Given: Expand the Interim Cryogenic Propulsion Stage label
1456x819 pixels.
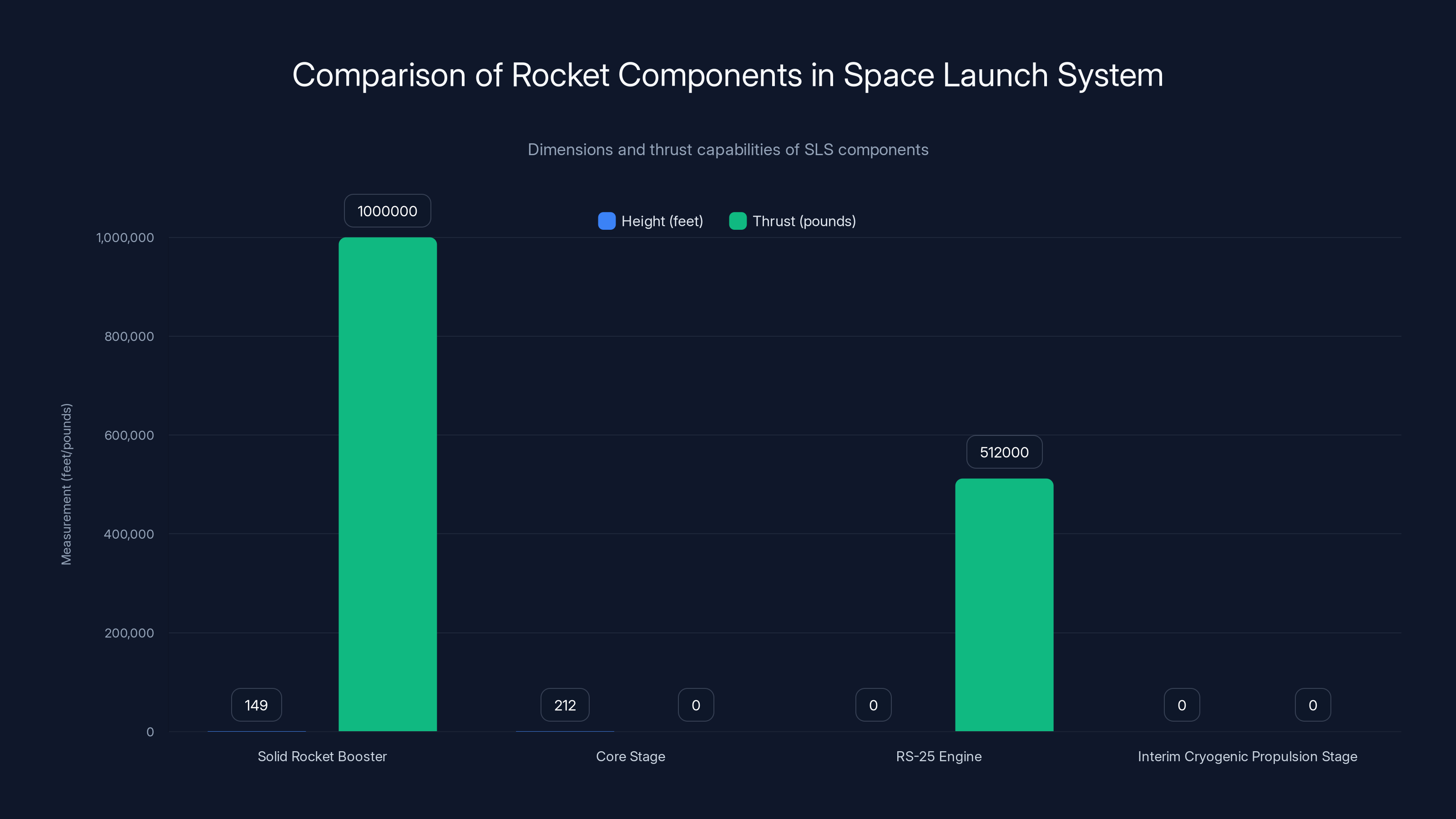Looking at the screenshot, I should pos(1248,756).
